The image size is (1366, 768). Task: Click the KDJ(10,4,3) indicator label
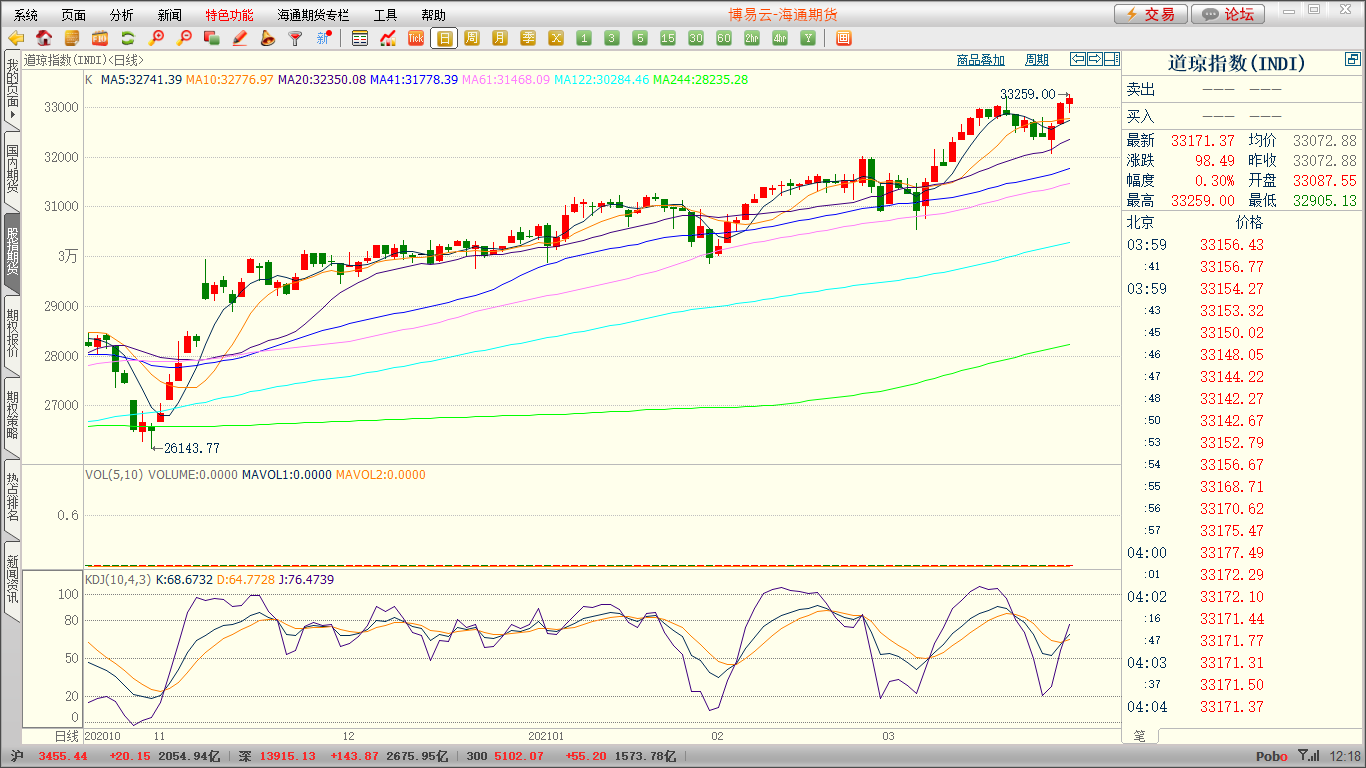(x=118, y=579)
